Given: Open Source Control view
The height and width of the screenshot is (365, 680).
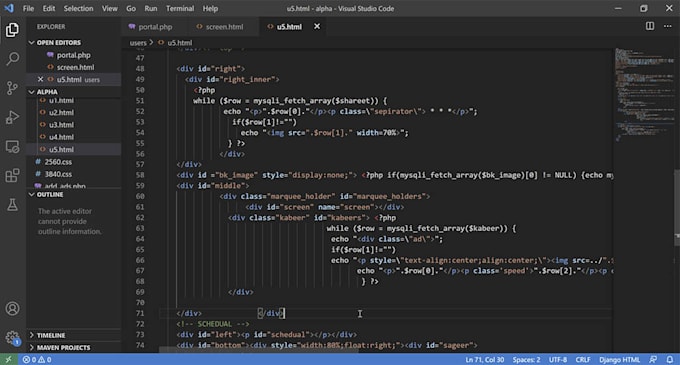Looking at the screenshot, I should click(x=12, y=88).
